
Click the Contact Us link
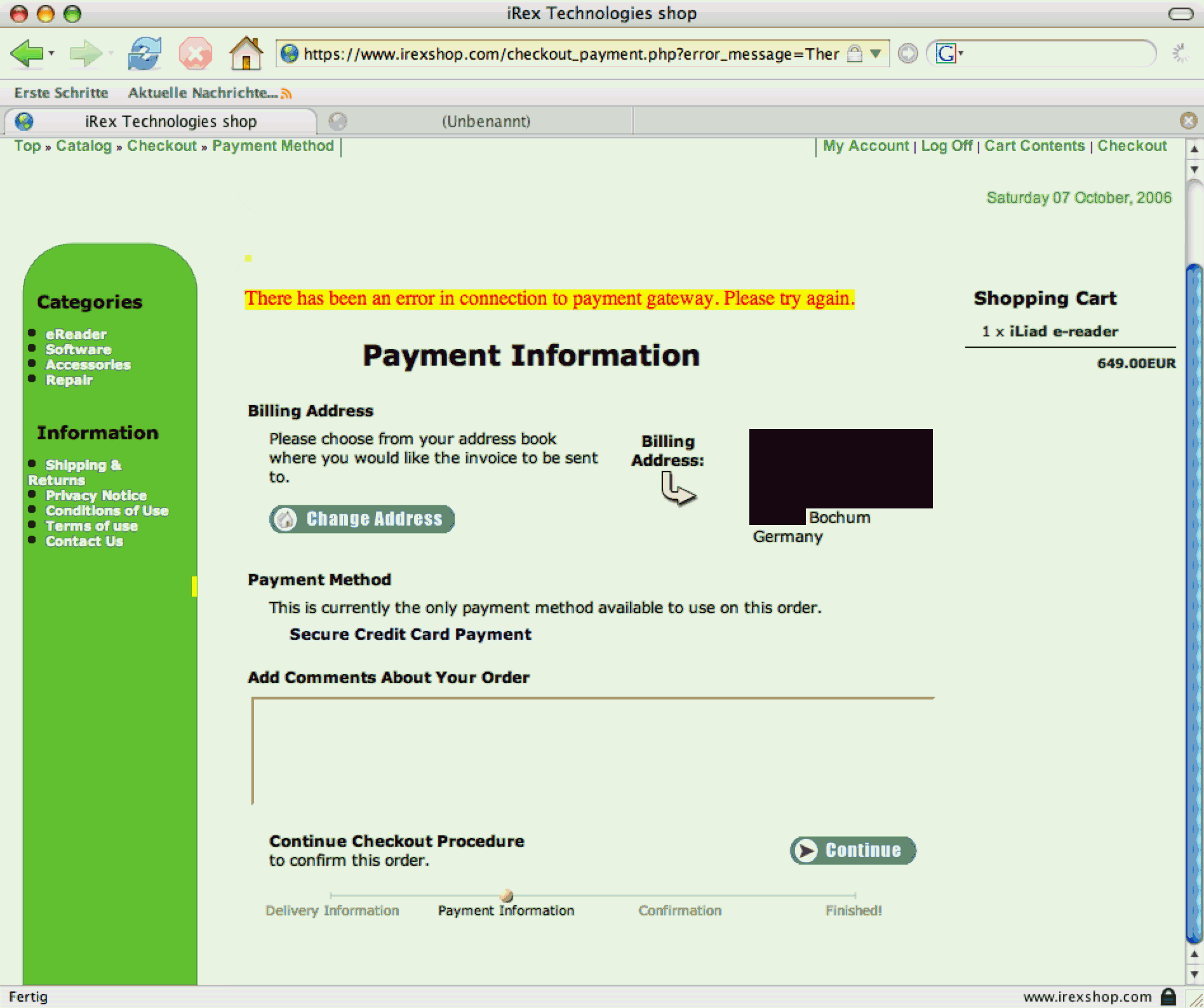pyautogui.click(x=84, y=541)
